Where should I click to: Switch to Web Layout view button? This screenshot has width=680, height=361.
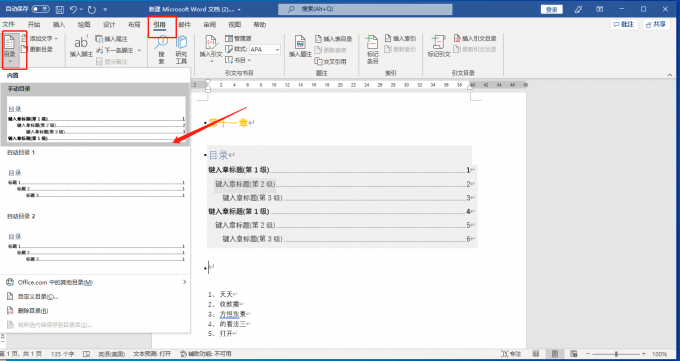click(574, 354)
